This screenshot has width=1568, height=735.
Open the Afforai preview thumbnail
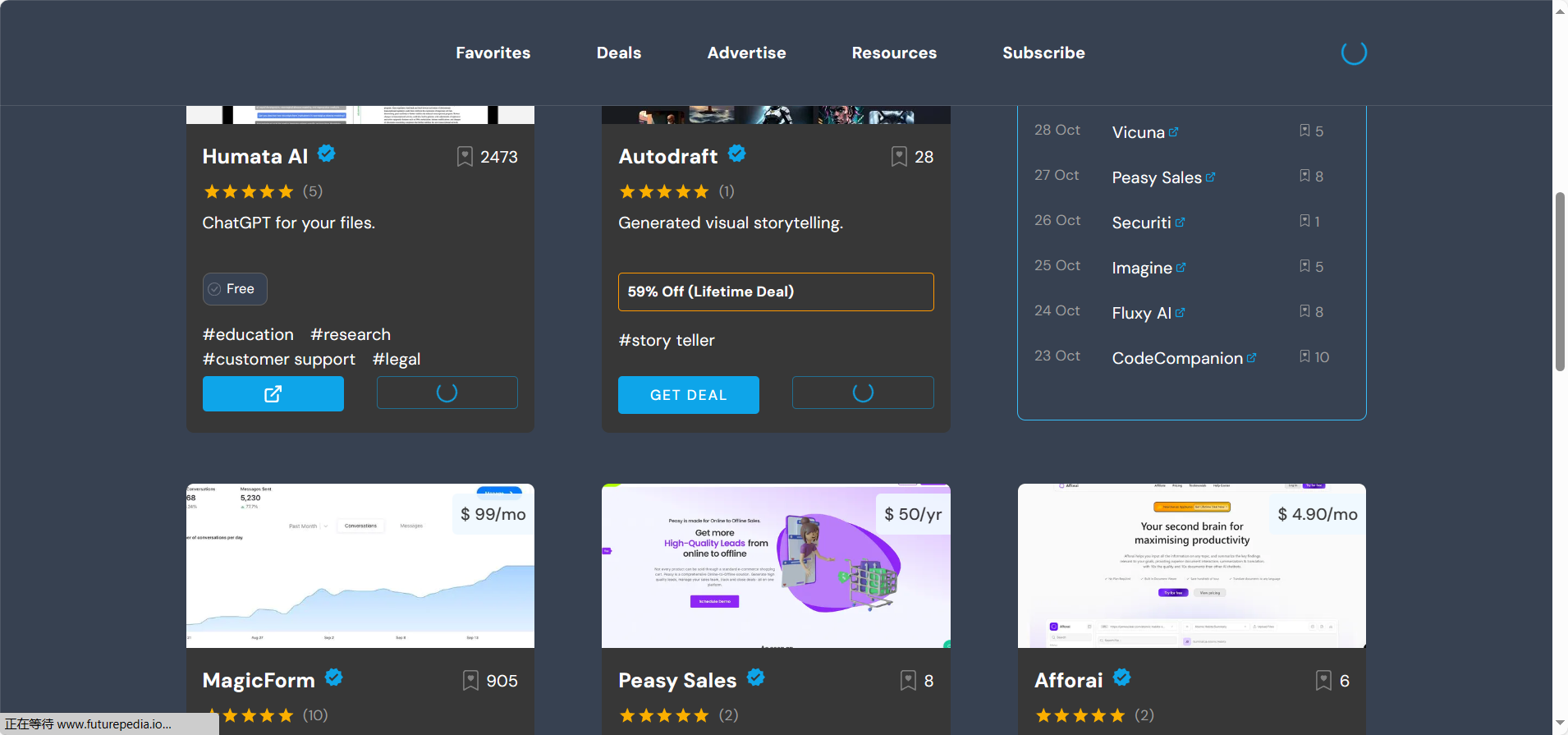[1192, 566]
